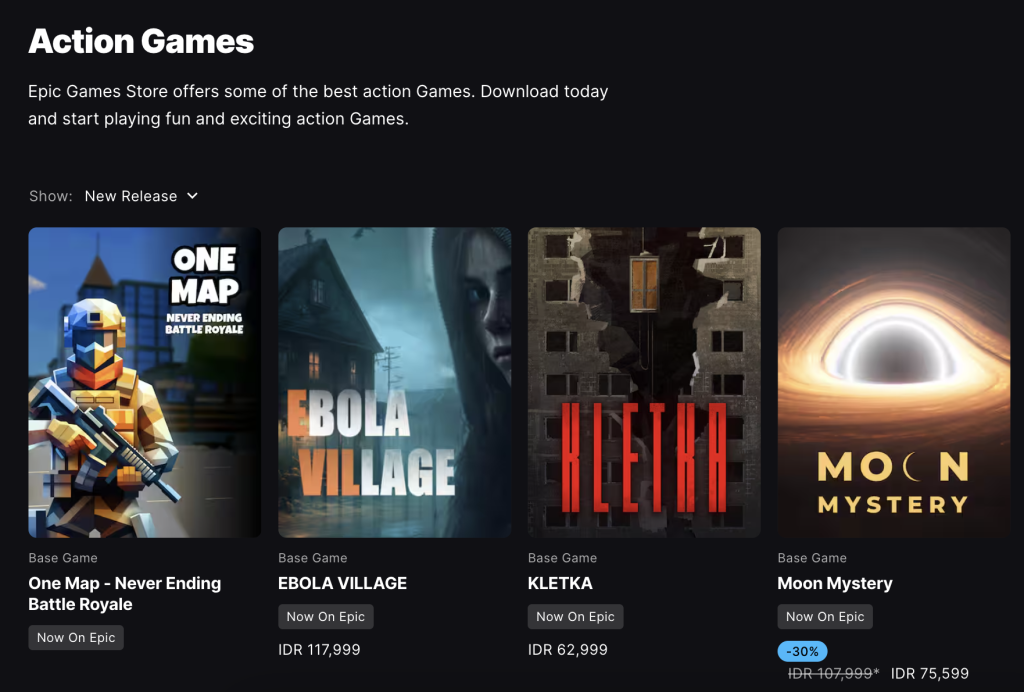Click the IDR 117,999 price
The height and width of the screenshot is (692, 1024).
pos(319,650)
